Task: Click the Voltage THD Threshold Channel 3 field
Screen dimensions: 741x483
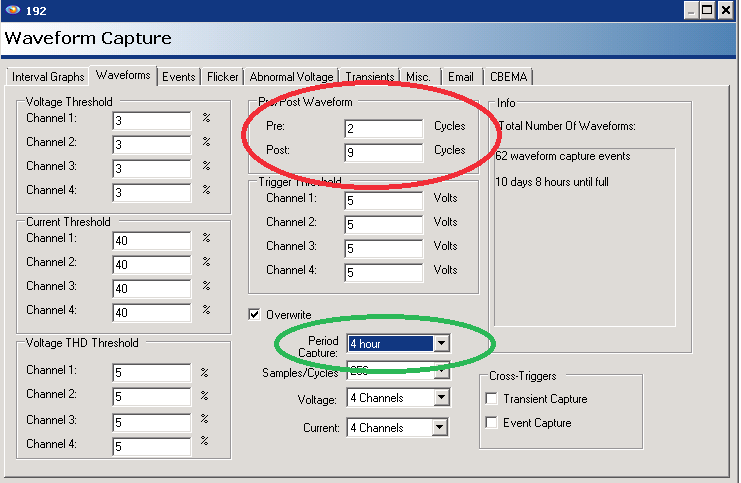Action: point(152,422)
